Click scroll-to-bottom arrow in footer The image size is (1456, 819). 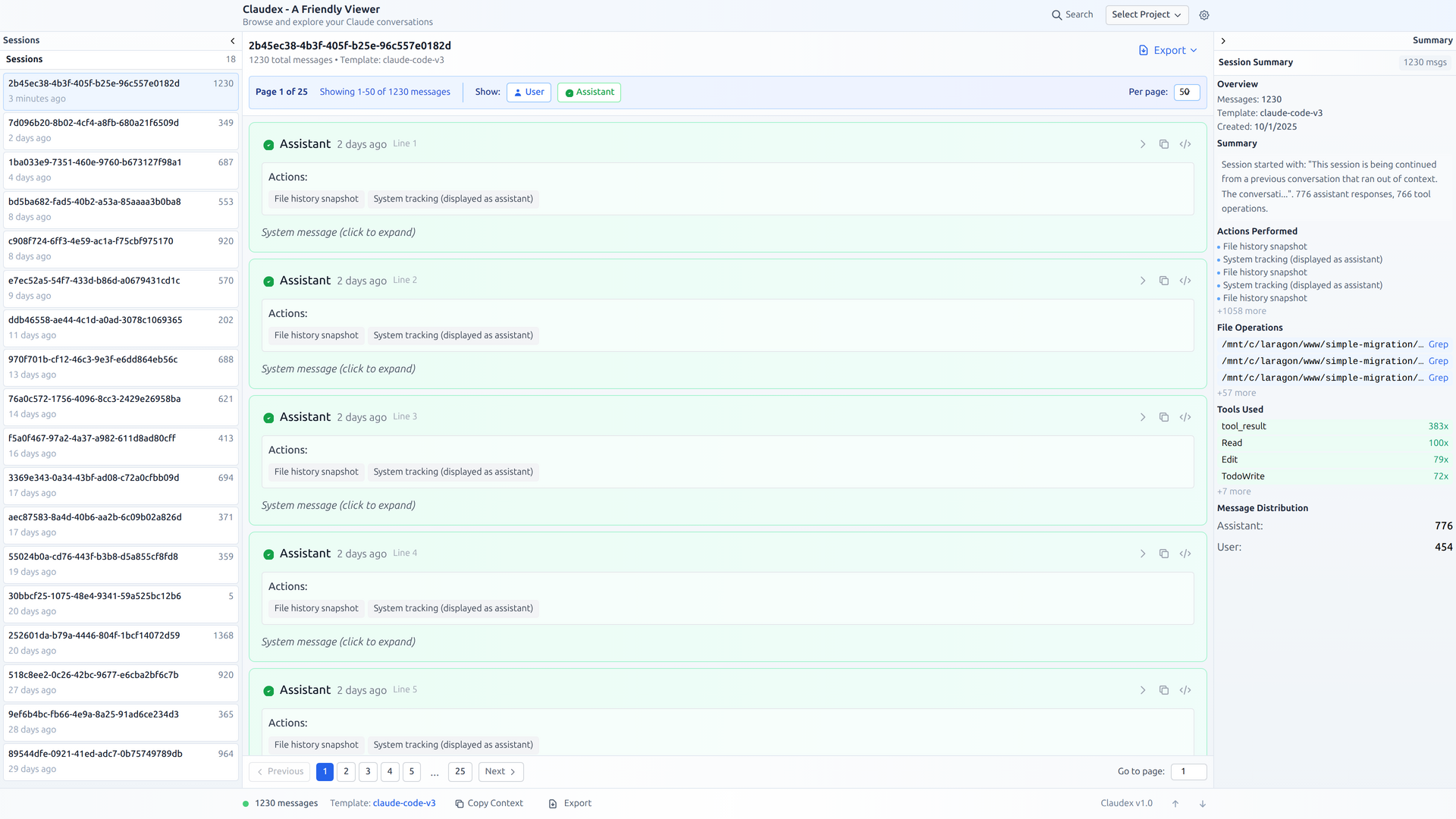(1203, 804)
